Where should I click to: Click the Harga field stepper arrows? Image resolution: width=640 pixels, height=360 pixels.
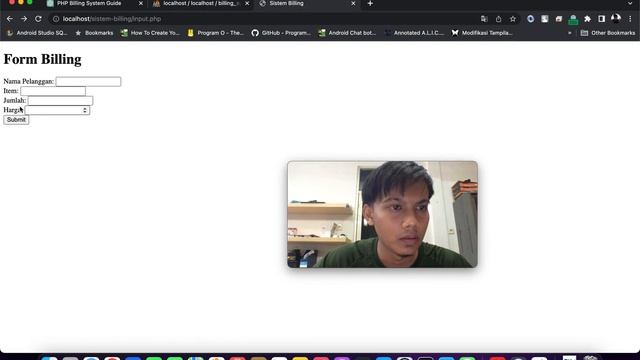pos(84,110)
